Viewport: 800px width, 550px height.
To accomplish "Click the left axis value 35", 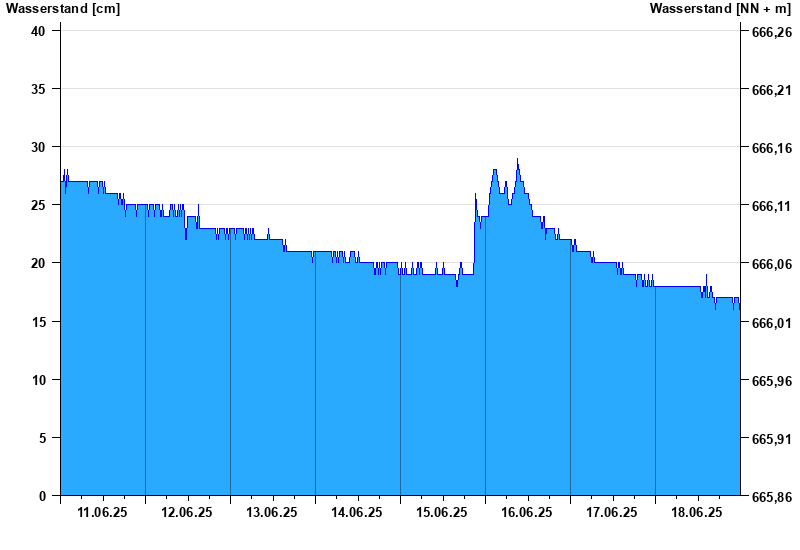I will (x=38, y=89).
